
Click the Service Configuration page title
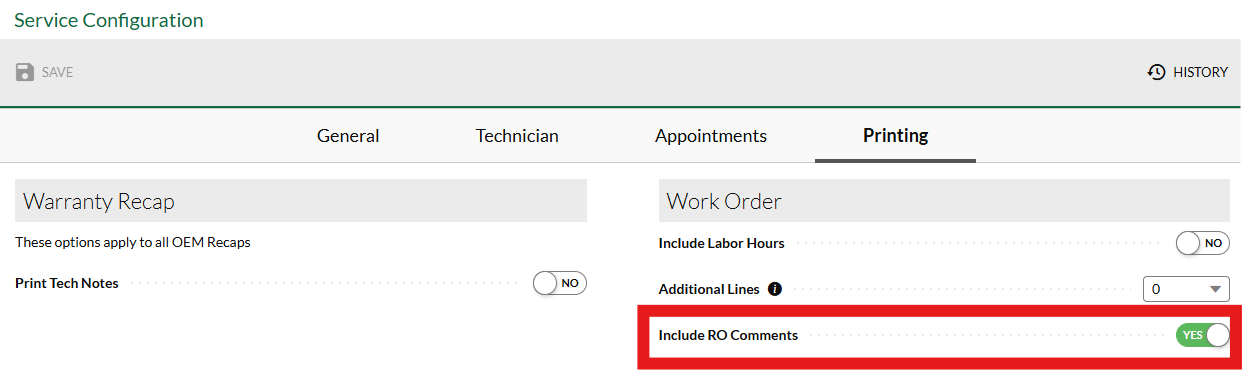point(109,20)
